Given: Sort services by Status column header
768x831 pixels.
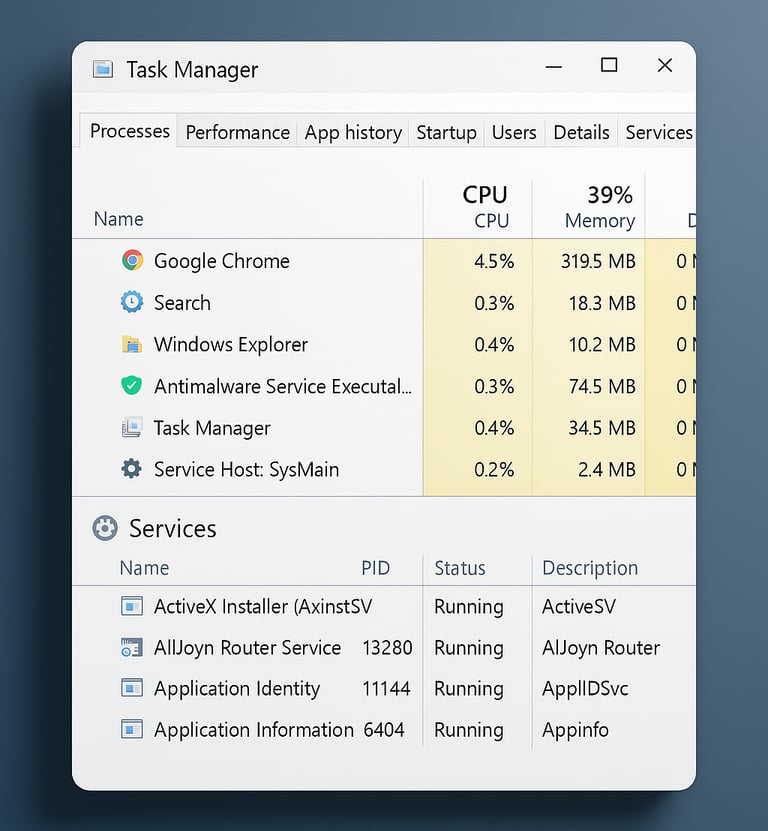Looking at the screenshot, I should point(460,568).
